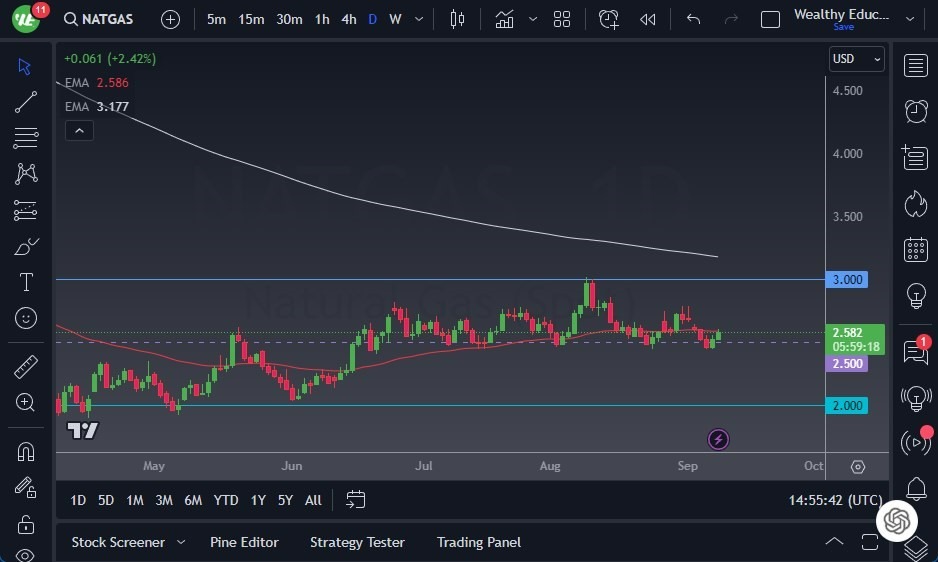Open chart settings gear icon
The width and height of the screenshot is (938, 562).
point(858,467)
